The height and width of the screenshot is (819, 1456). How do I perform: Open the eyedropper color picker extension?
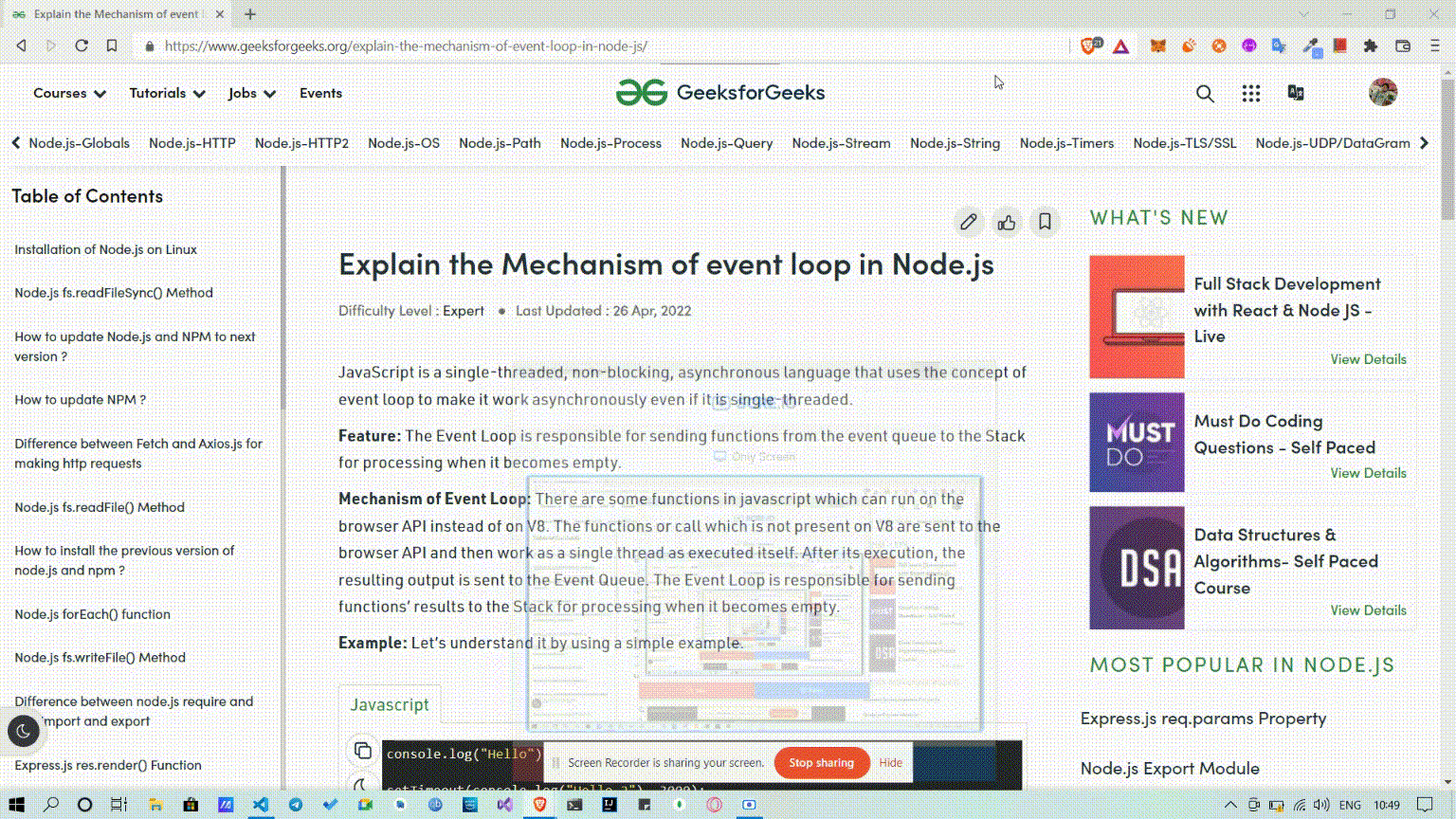coord(1311,46)
